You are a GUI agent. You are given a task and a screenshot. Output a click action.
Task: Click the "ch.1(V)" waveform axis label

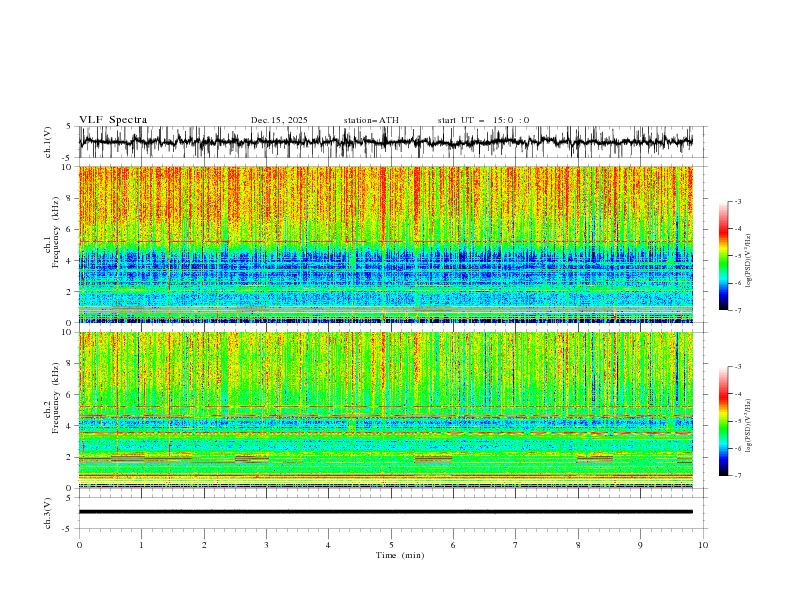click(49, 142)
